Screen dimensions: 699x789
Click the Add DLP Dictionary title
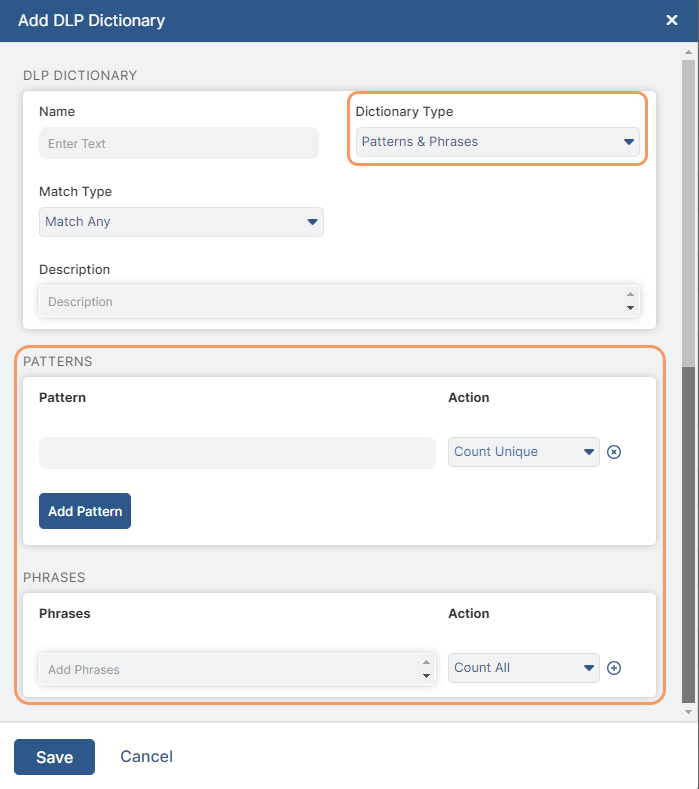[92, 21]
